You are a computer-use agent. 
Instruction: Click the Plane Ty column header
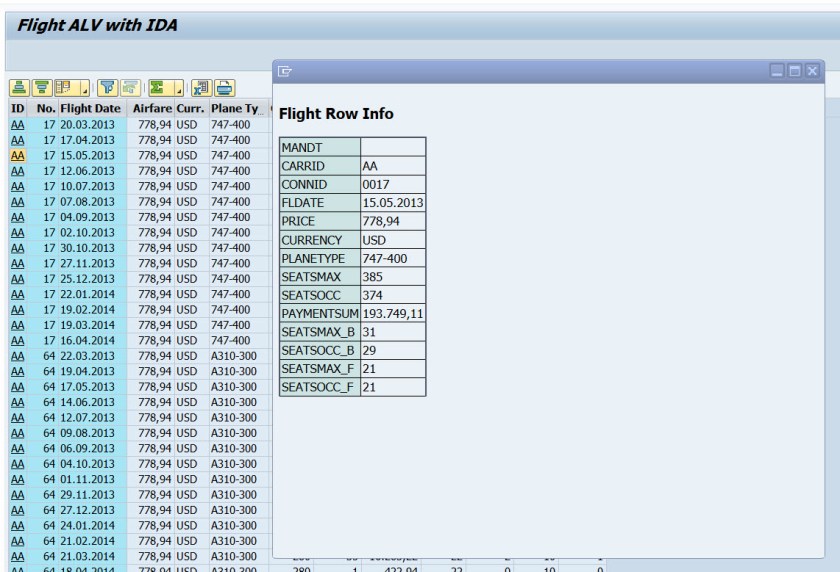tap(238, 109)
